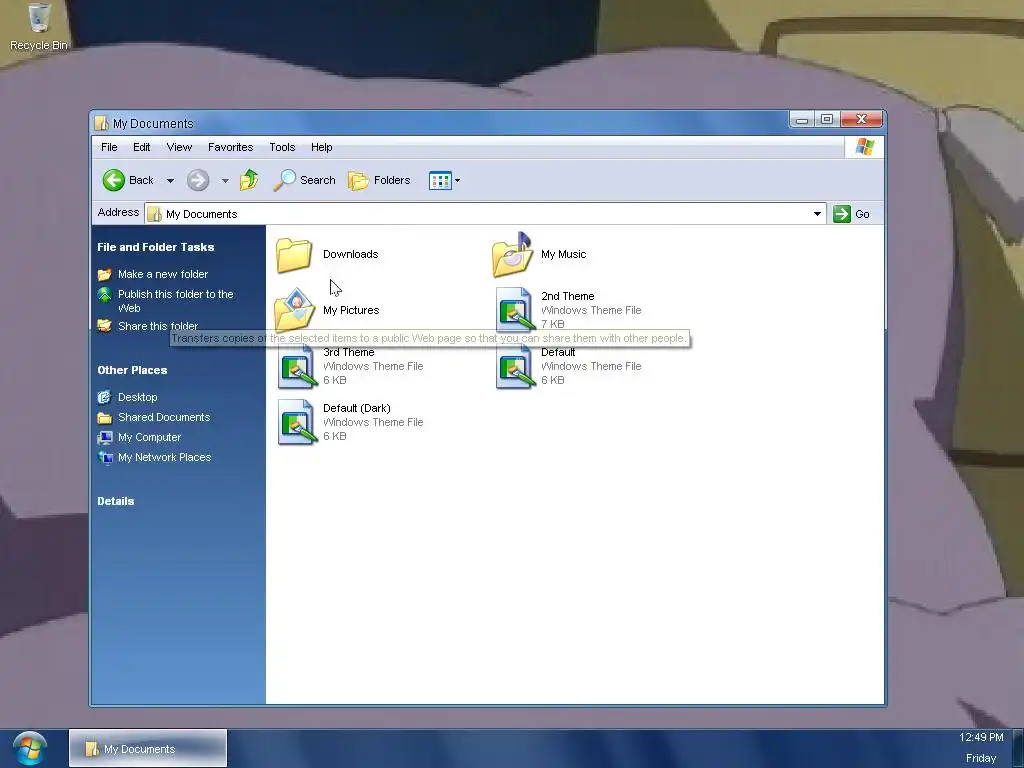The height and width of the screenshot is (768, 1024).
Task: Open the Views icon button
Action: point(440,180)
